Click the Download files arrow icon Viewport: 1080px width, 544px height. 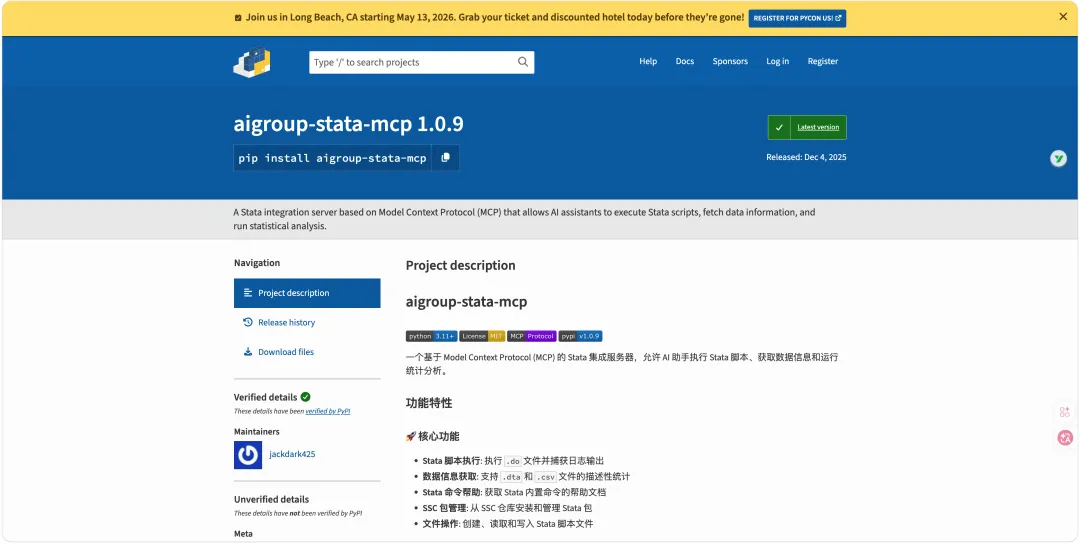(248, 352)
